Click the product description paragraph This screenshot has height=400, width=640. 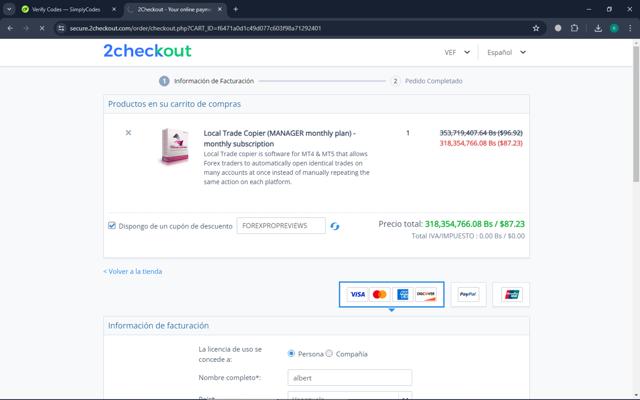pos(287,168)
